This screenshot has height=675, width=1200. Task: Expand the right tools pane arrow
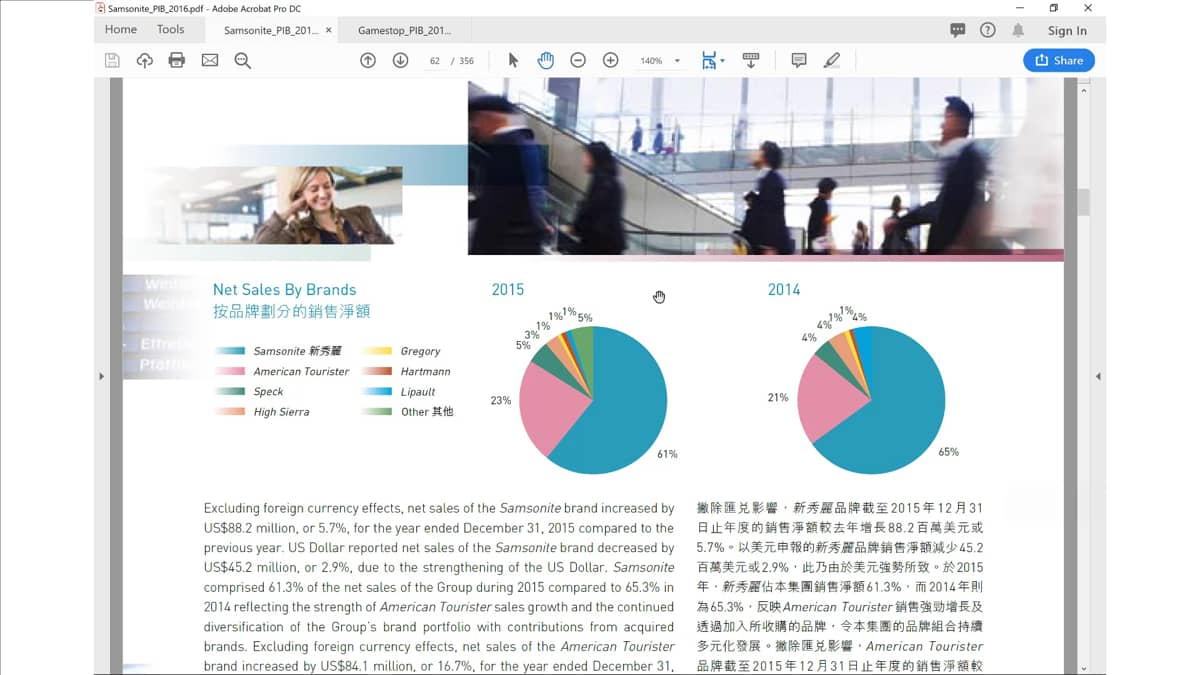pos(1098,376)
